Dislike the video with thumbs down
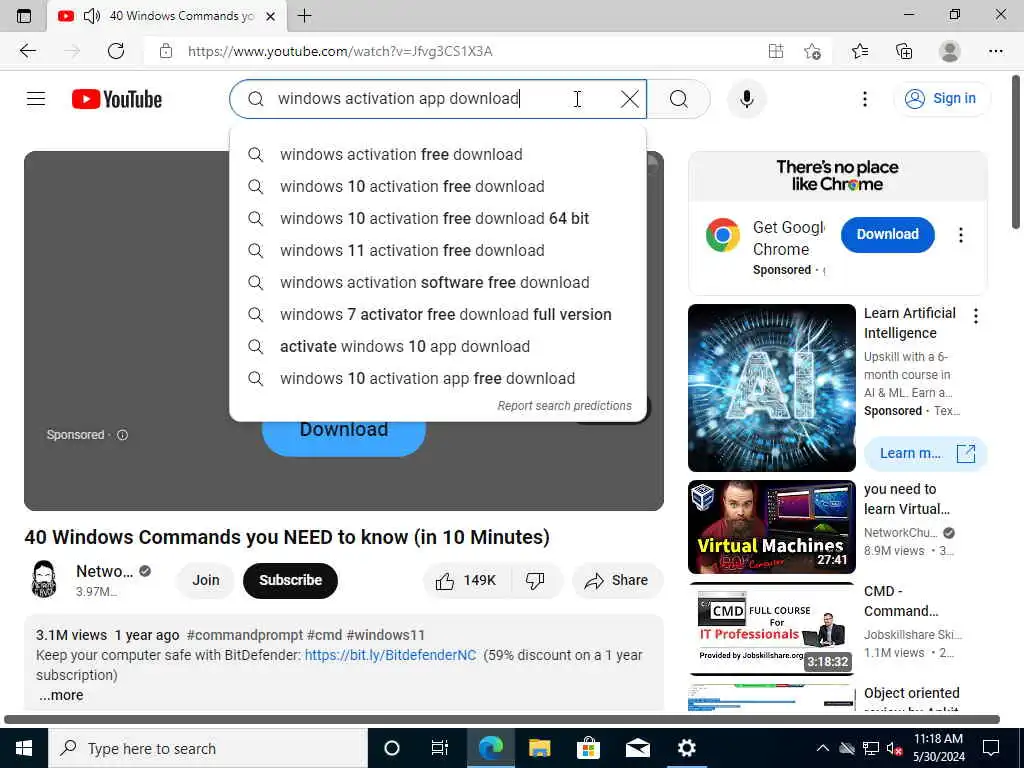The height and width of the screenshot is (768, 1024). pos(535,580)
